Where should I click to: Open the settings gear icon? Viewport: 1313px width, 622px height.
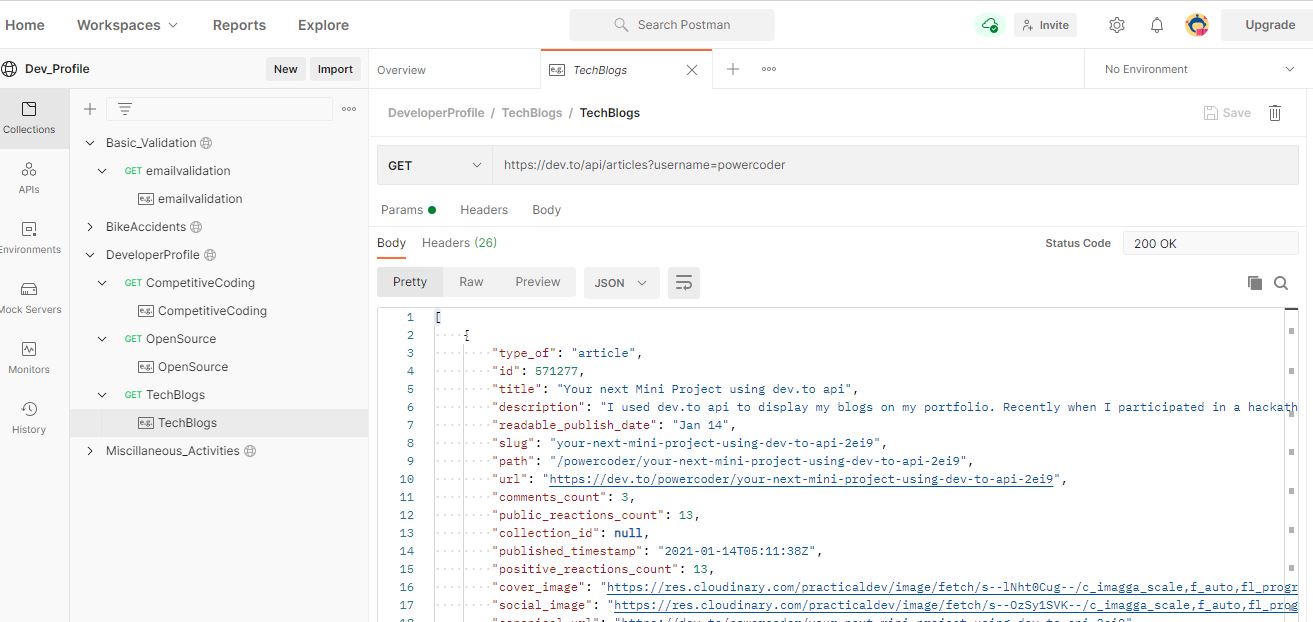[1117, 25]
